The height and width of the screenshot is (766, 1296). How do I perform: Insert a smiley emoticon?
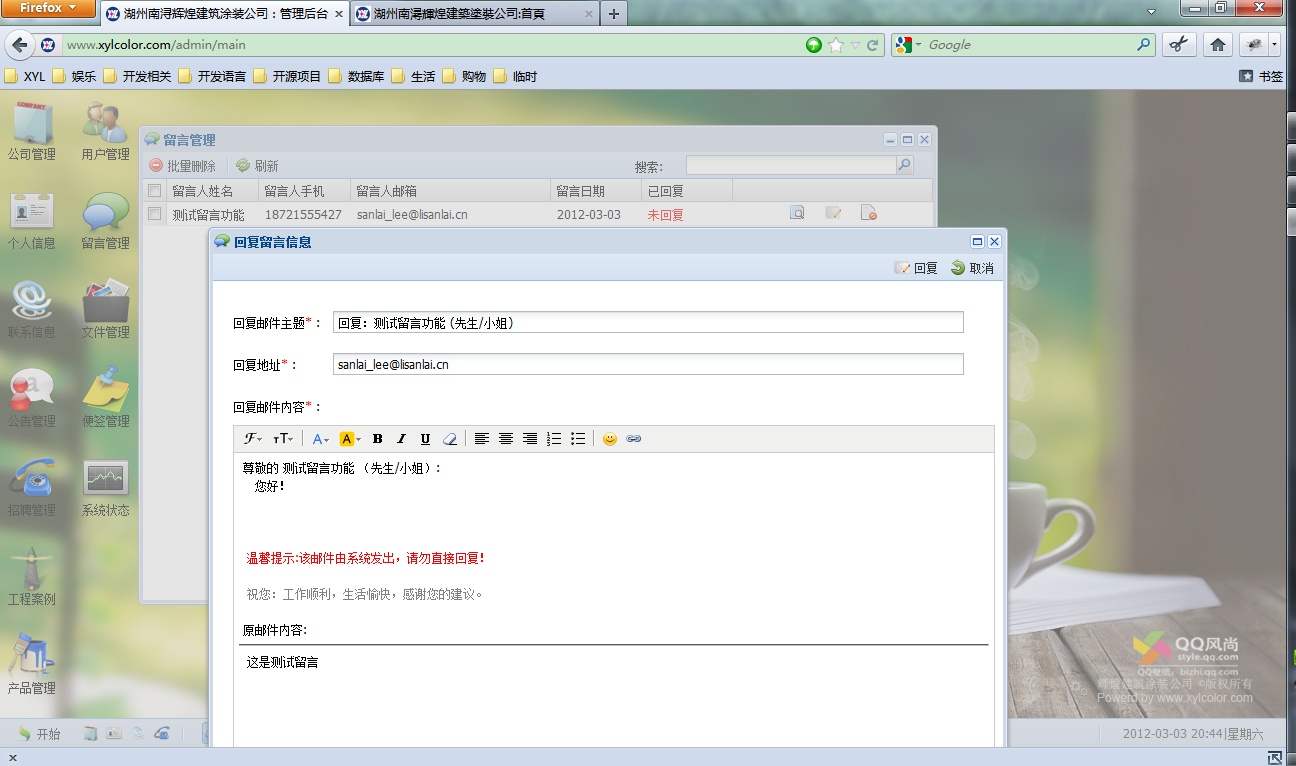[x=610, y=439]
